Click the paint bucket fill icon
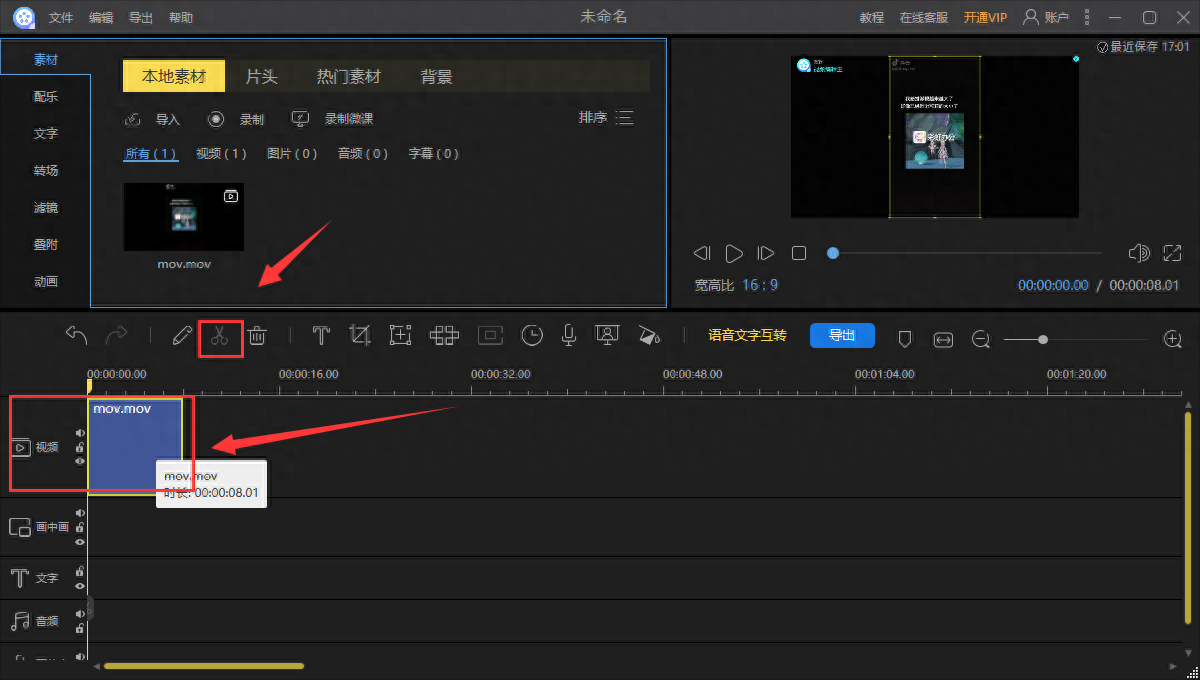 (650, 336)
